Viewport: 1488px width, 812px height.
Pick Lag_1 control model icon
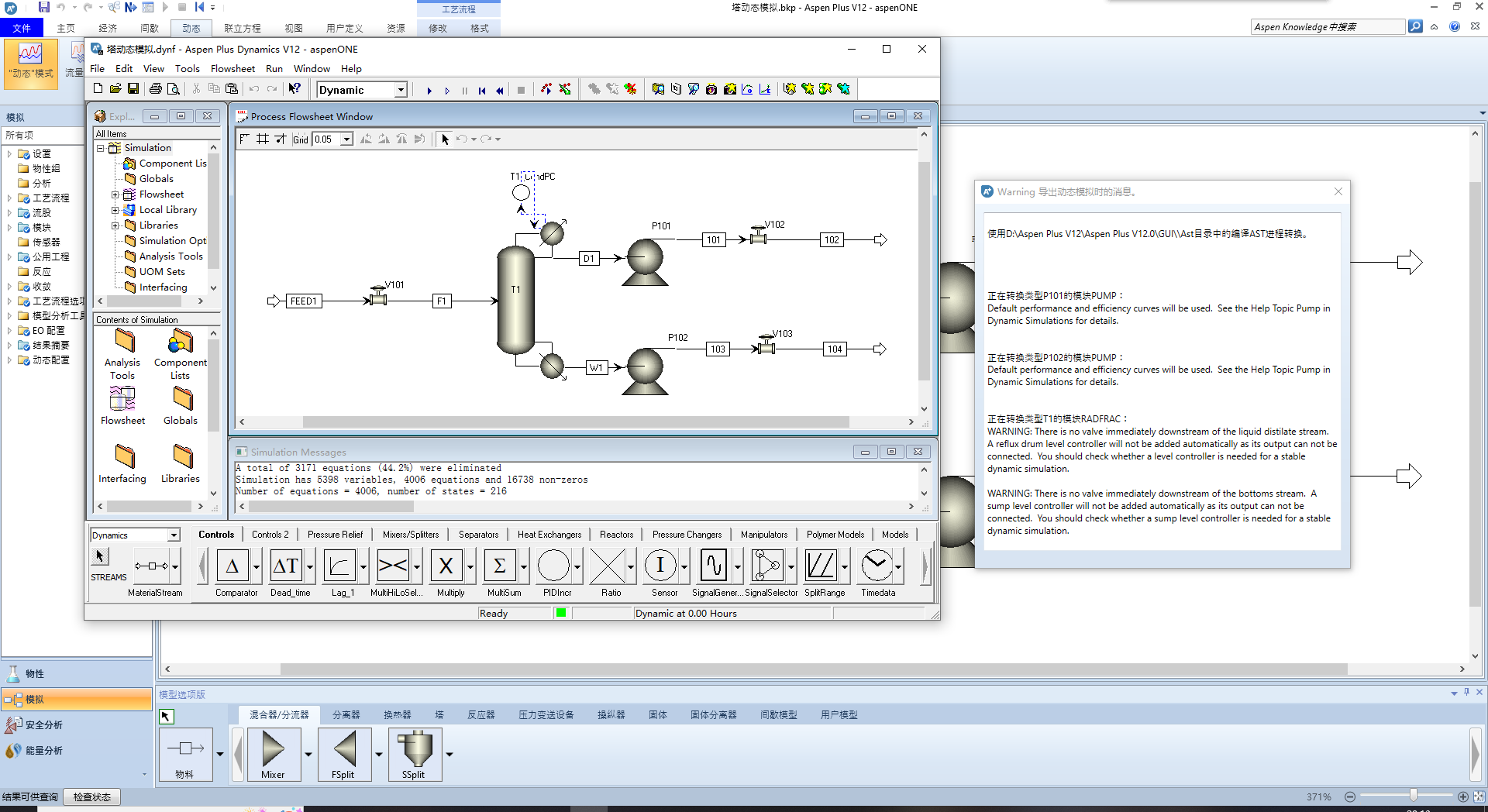[339, 566]
